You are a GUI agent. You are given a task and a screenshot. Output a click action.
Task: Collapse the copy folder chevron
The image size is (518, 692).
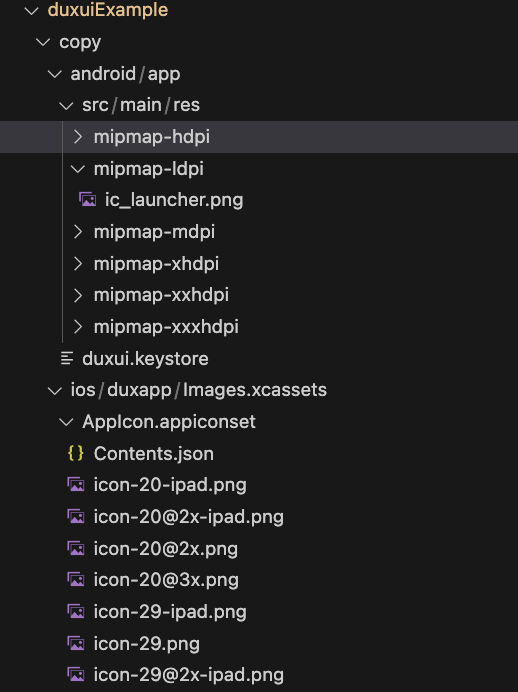43,42
